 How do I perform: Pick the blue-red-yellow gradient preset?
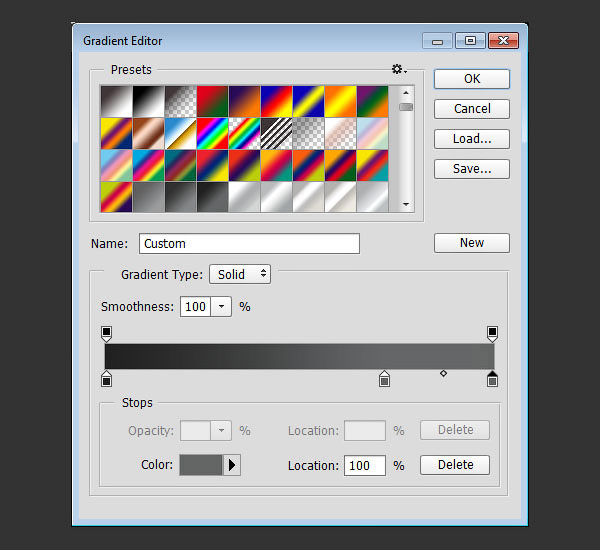[x=276, y=101]
